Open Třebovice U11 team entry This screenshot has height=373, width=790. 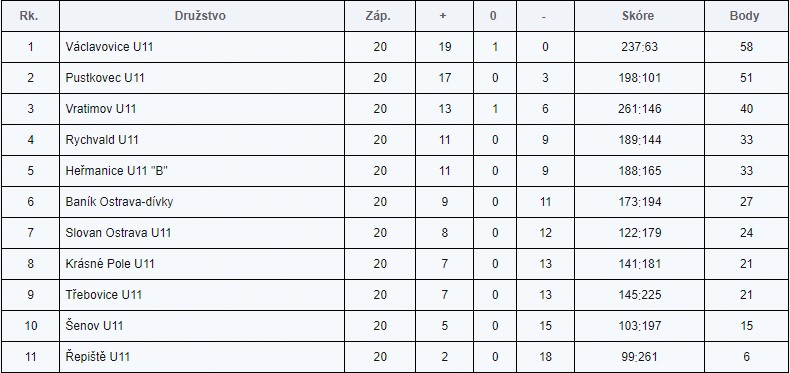click(x=104, y=294)
